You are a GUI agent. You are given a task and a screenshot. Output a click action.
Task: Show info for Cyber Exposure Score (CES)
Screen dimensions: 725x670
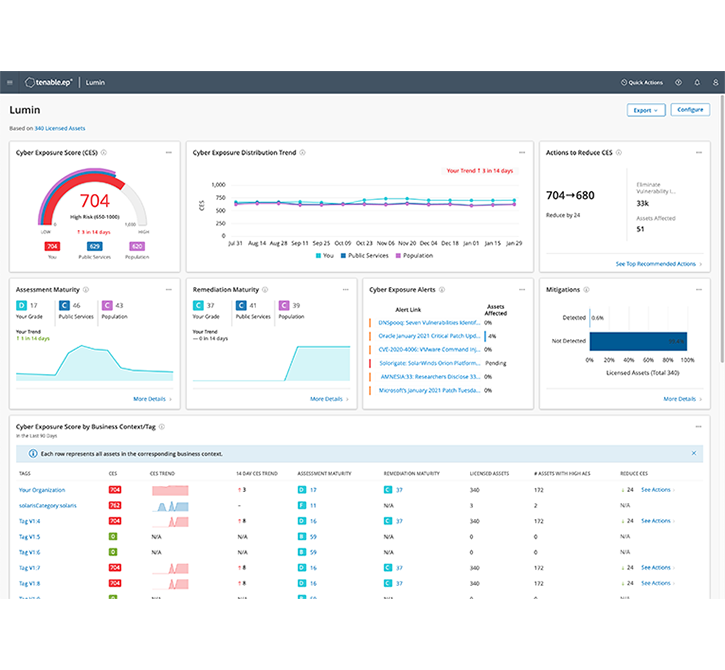click(104, 153)
